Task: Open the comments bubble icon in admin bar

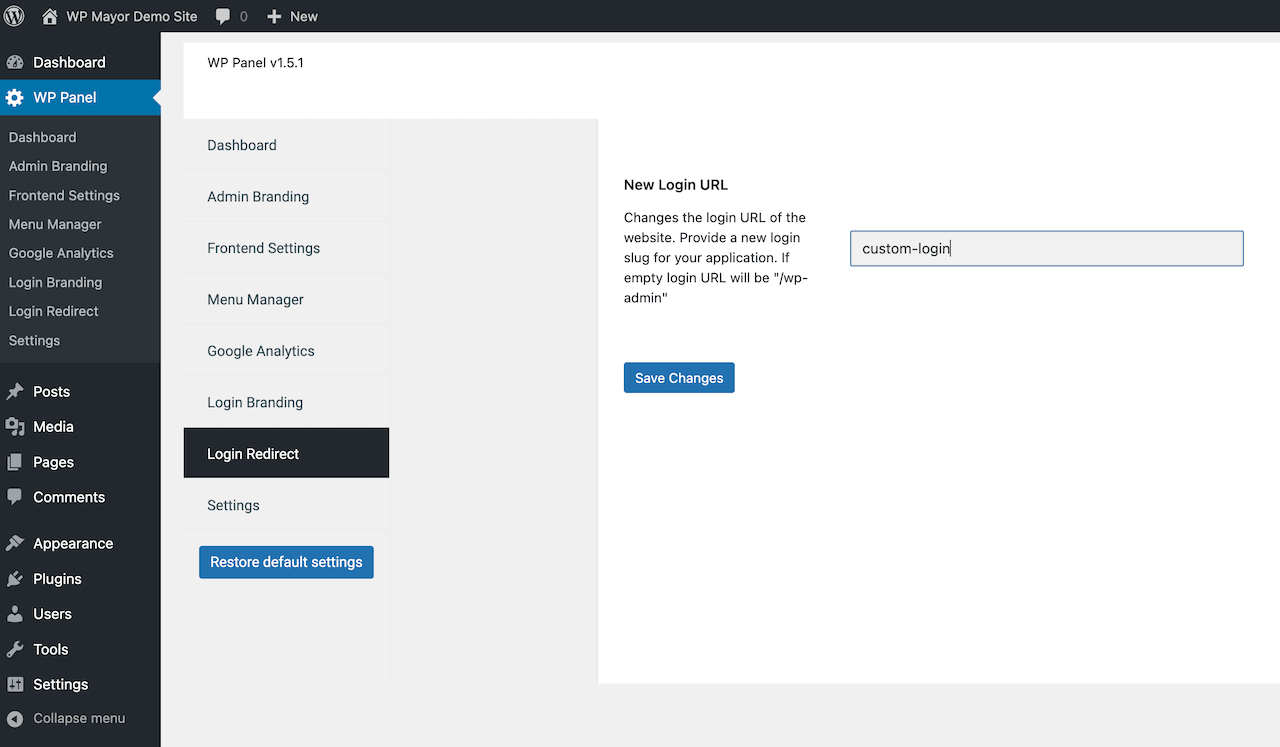Action: point(223,17)
